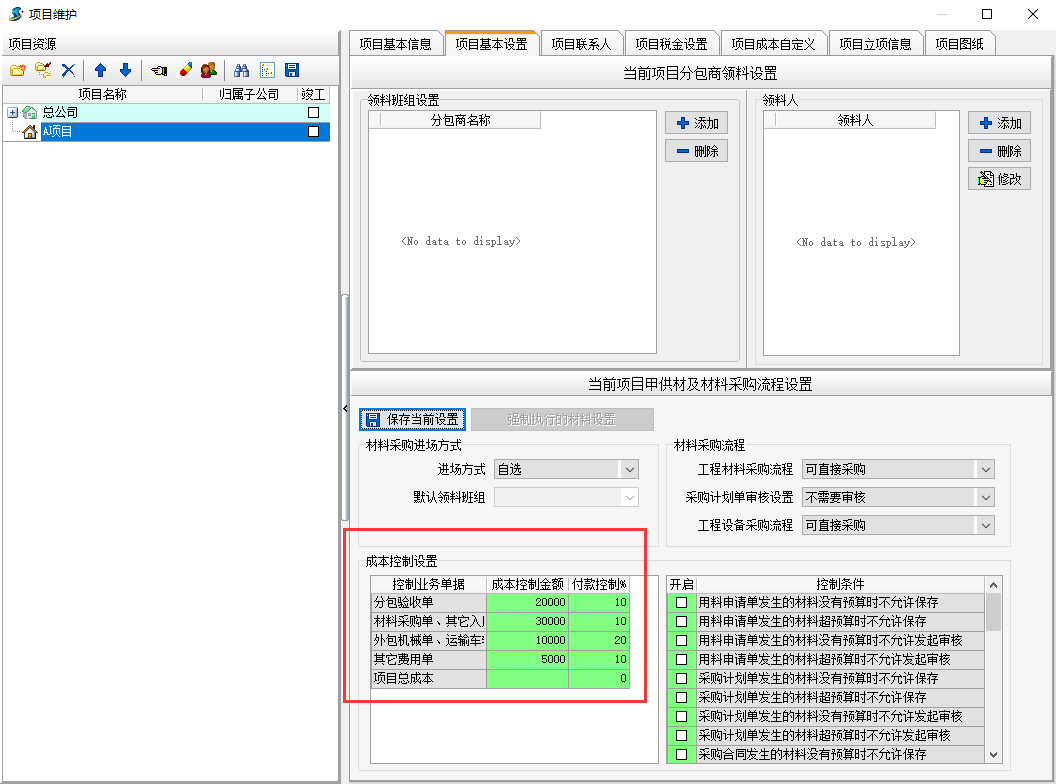The height and width of the screenshot is (784, 1056).
Task: Click 修改 button under 领料人
Action: coord(999,179)
